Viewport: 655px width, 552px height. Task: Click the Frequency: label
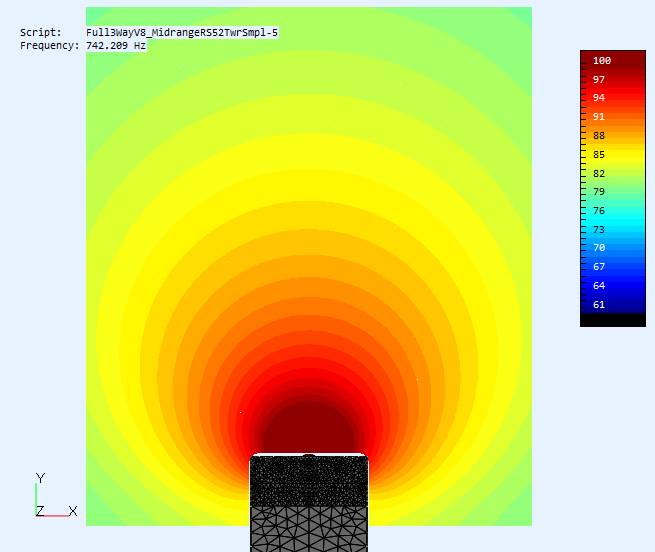[x=49, y=45]
